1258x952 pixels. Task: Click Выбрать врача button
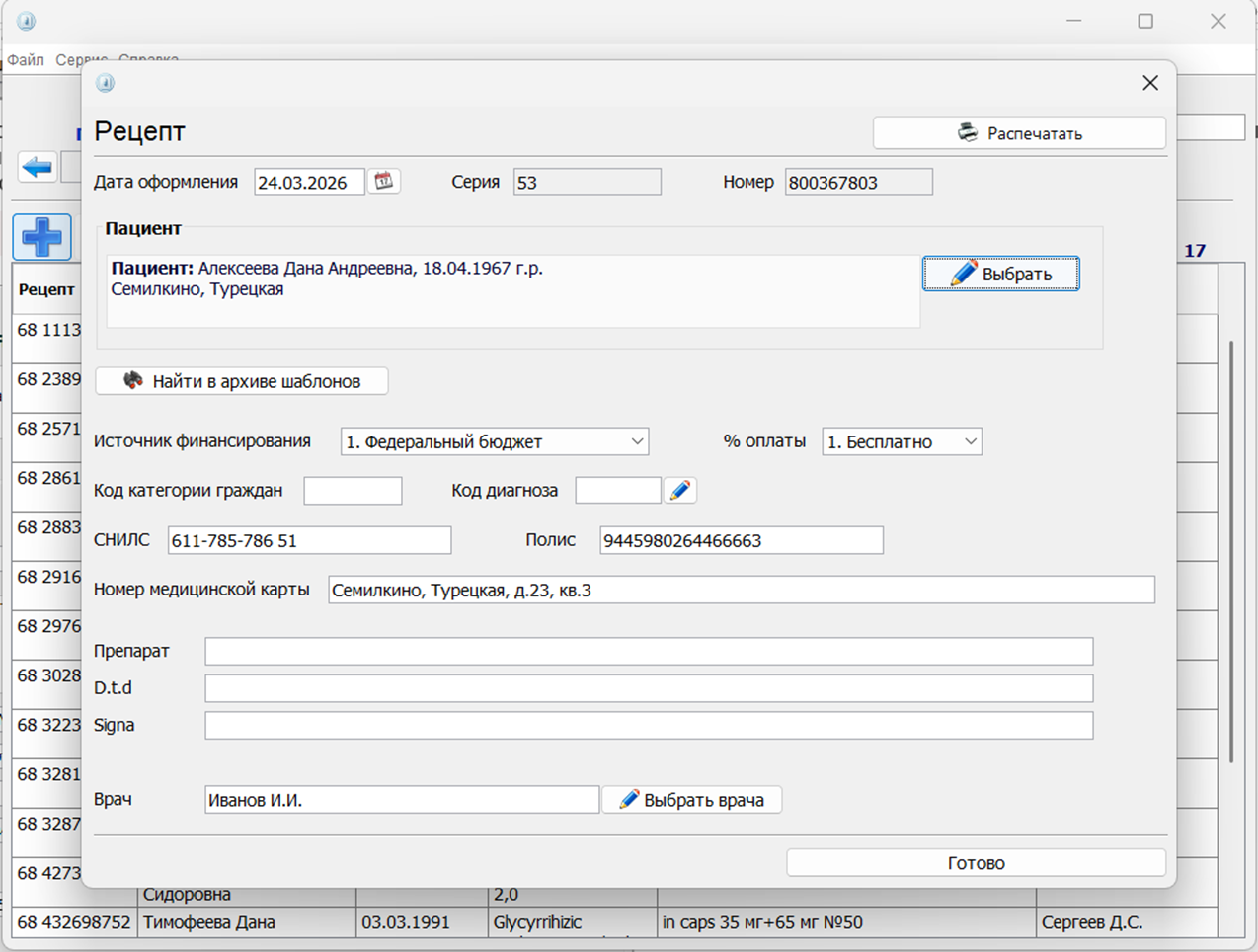point(692,800)
